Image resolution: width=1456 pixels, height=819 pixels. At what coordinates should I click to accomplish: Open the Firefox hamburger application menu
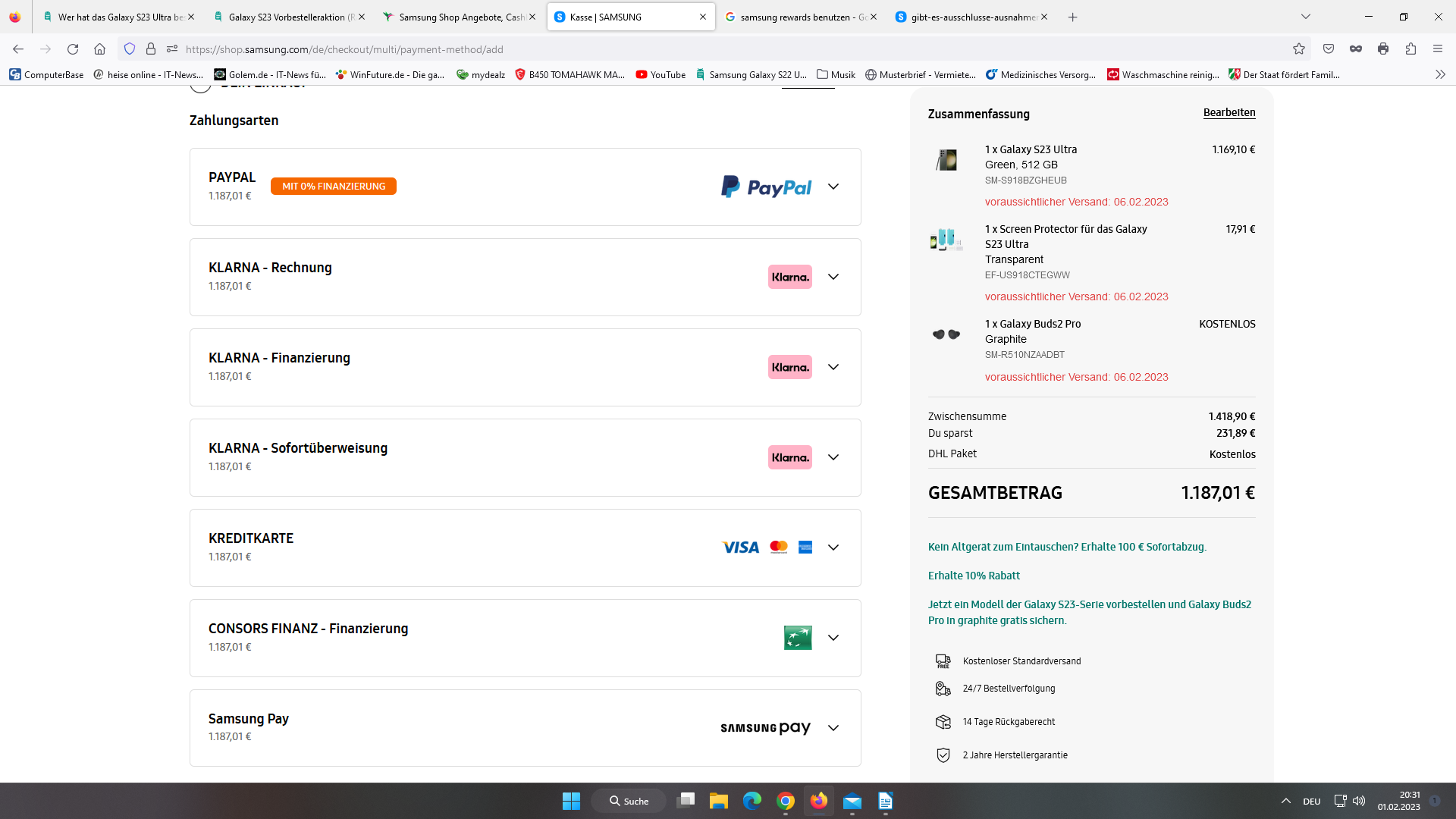coord(1438,49)
